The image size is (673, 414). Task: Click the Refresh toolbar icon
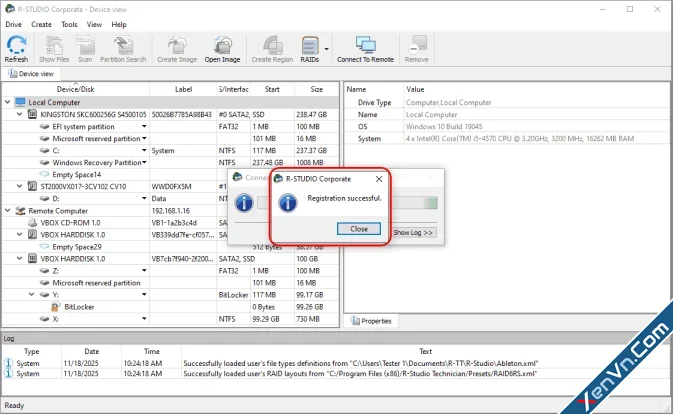click(16, 49)
